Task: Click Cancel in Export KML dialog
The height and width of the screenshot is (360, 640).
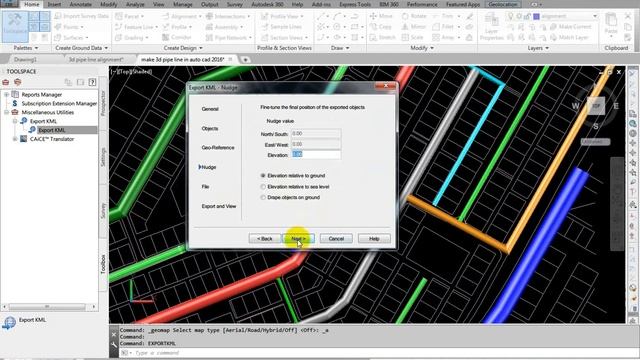Action: point(336,238)
